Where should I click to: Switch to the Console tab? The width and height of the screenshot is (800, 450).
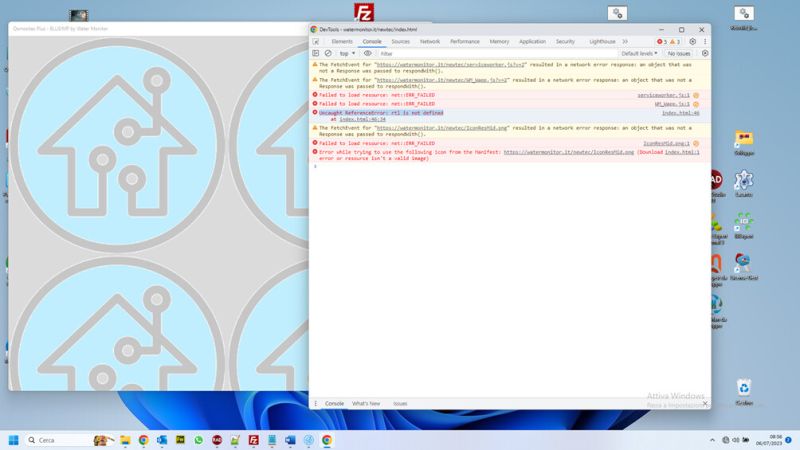(x=372, y=41)
